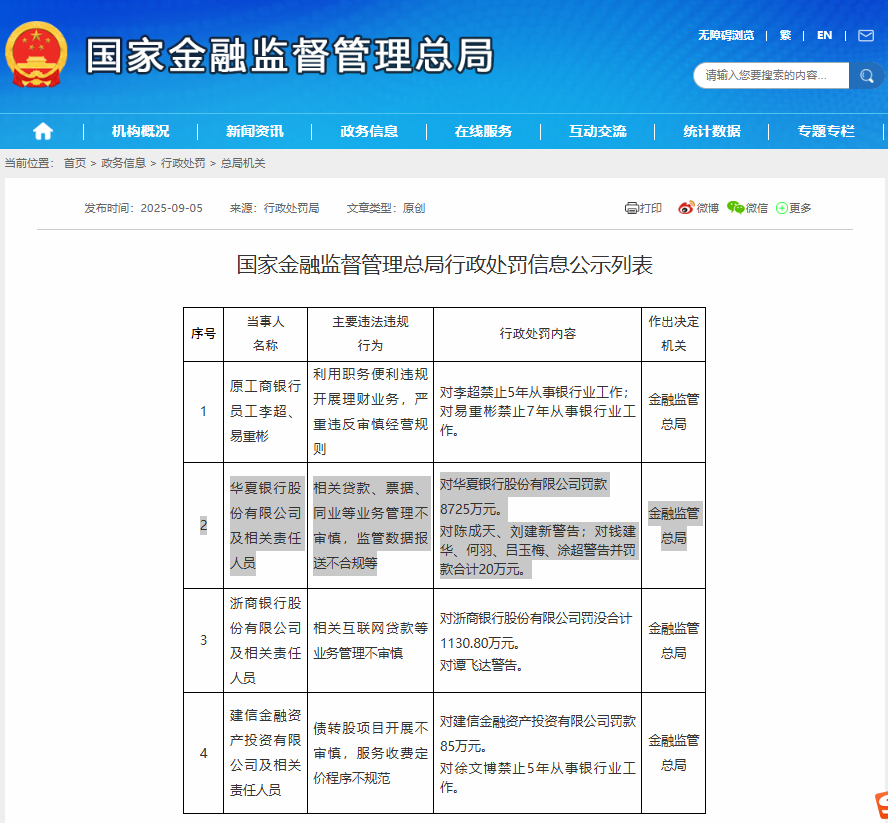Open the orange floating icon at bottom right

(x=881, y=807)
